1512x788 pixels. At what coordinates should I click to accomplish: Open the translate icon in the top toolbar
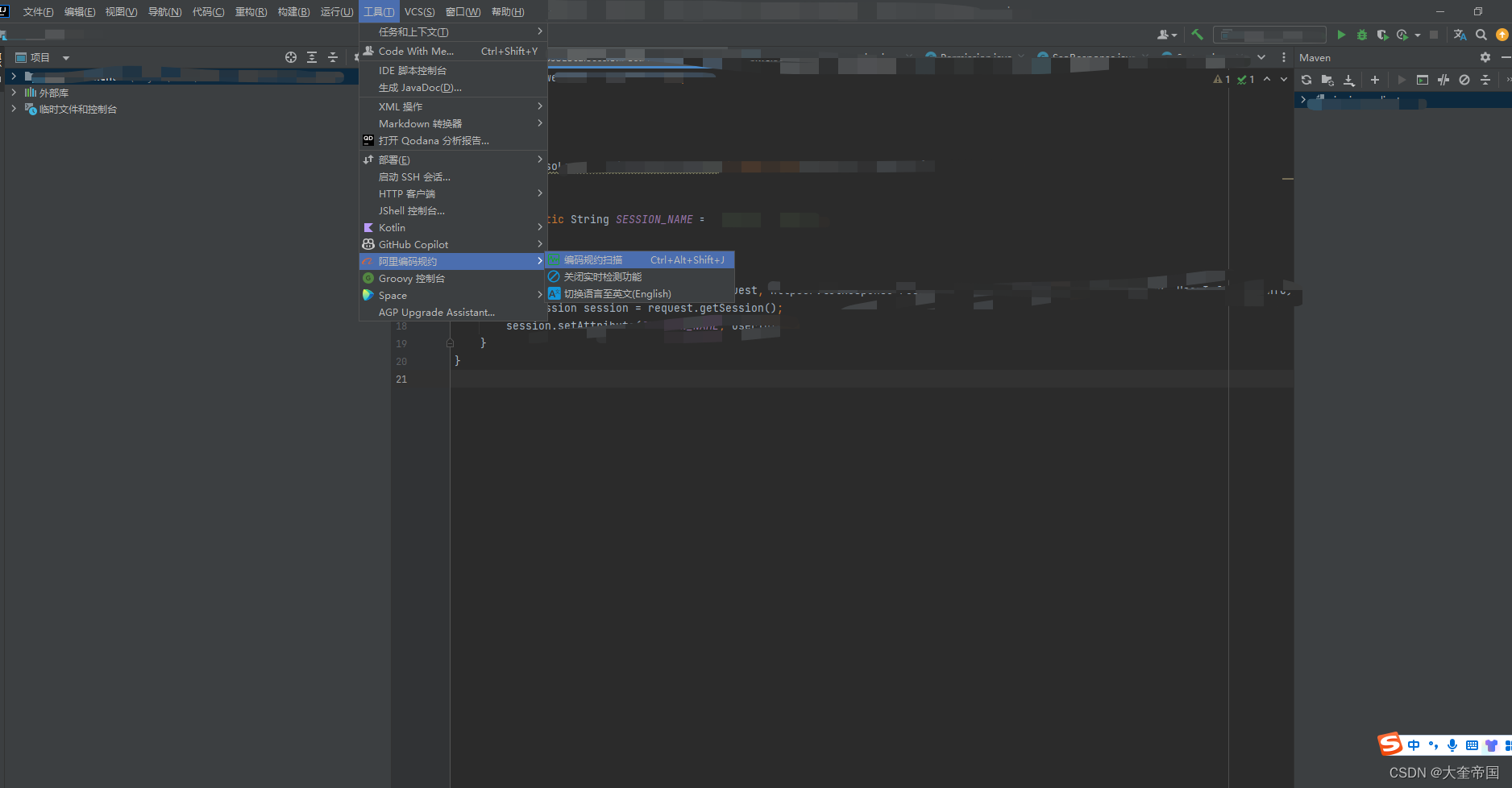(x=1460, y=35)
